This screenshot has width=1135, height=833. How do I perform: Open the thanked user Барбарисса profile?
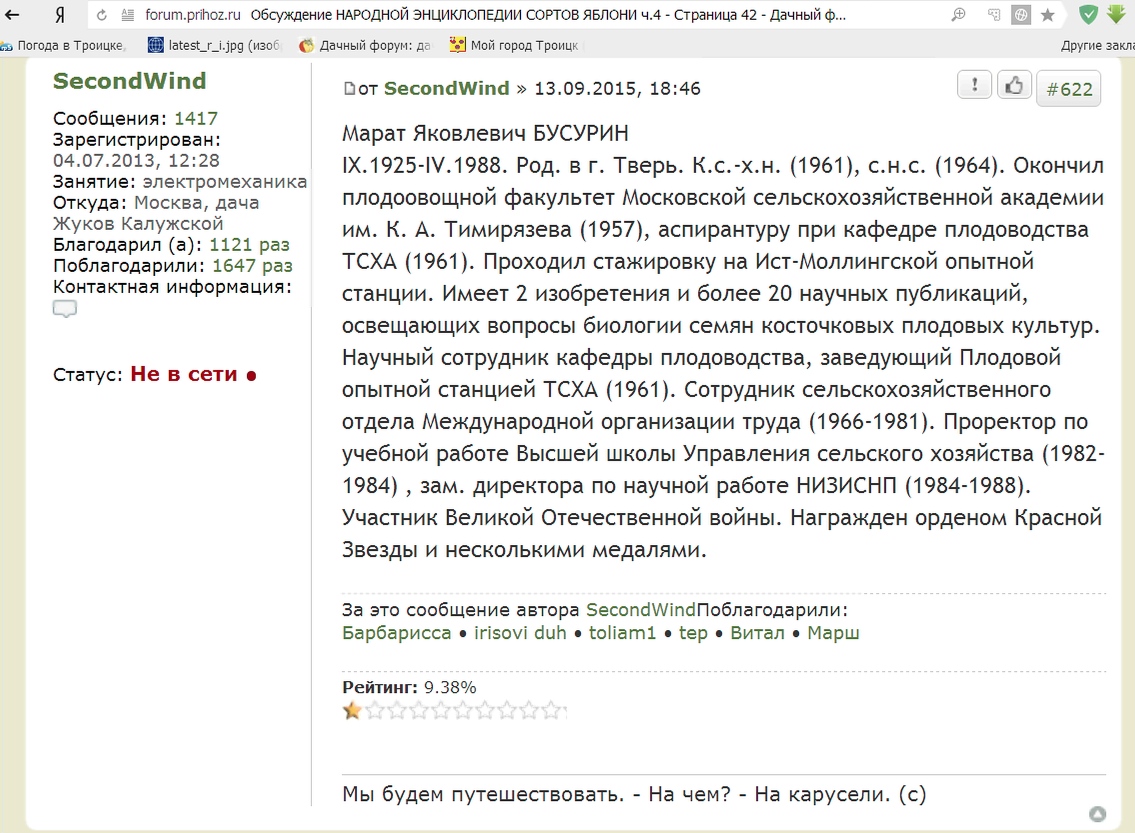396,633
